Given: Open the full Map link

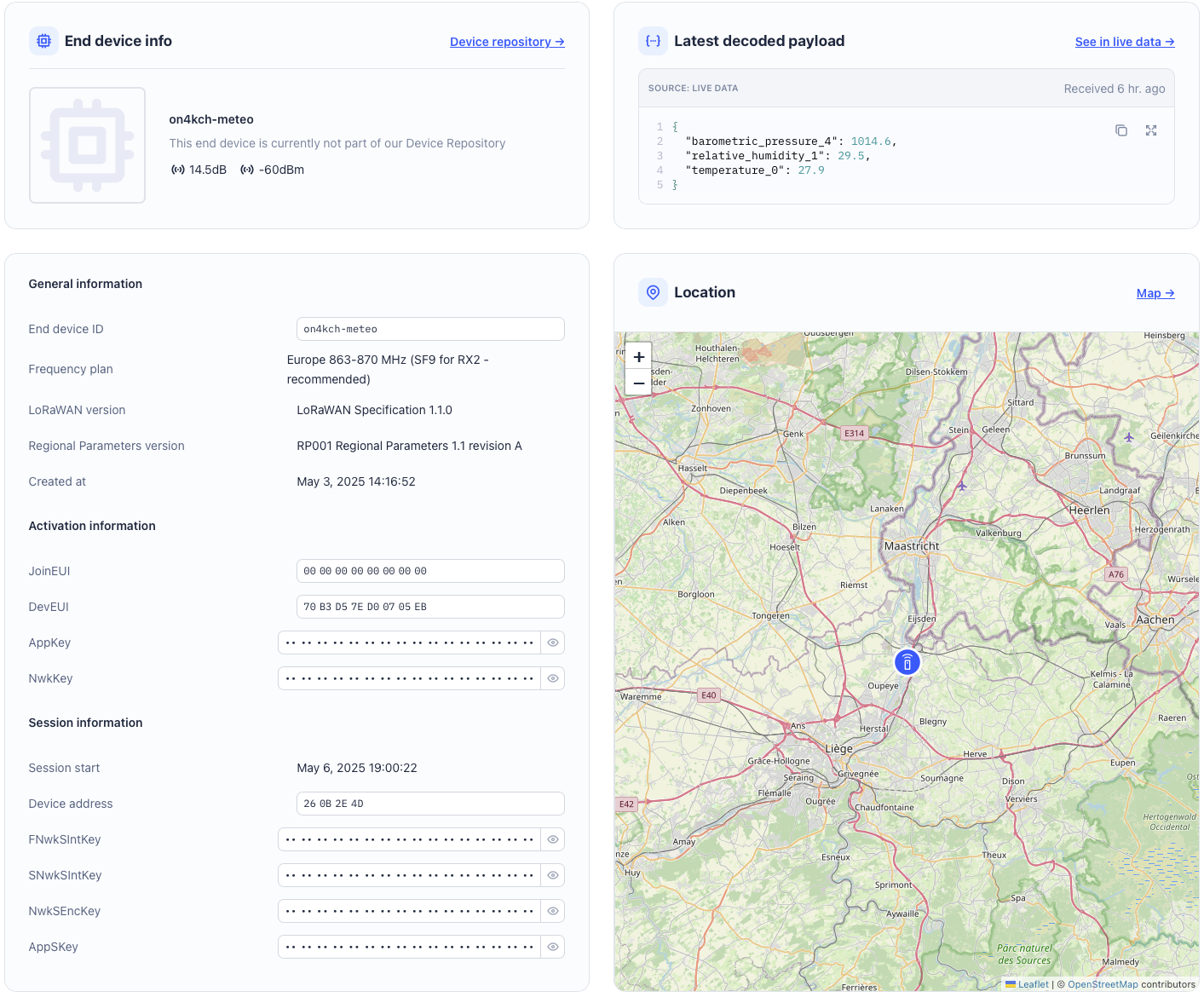Looking at the screenshot, I should coord(1155,293).
